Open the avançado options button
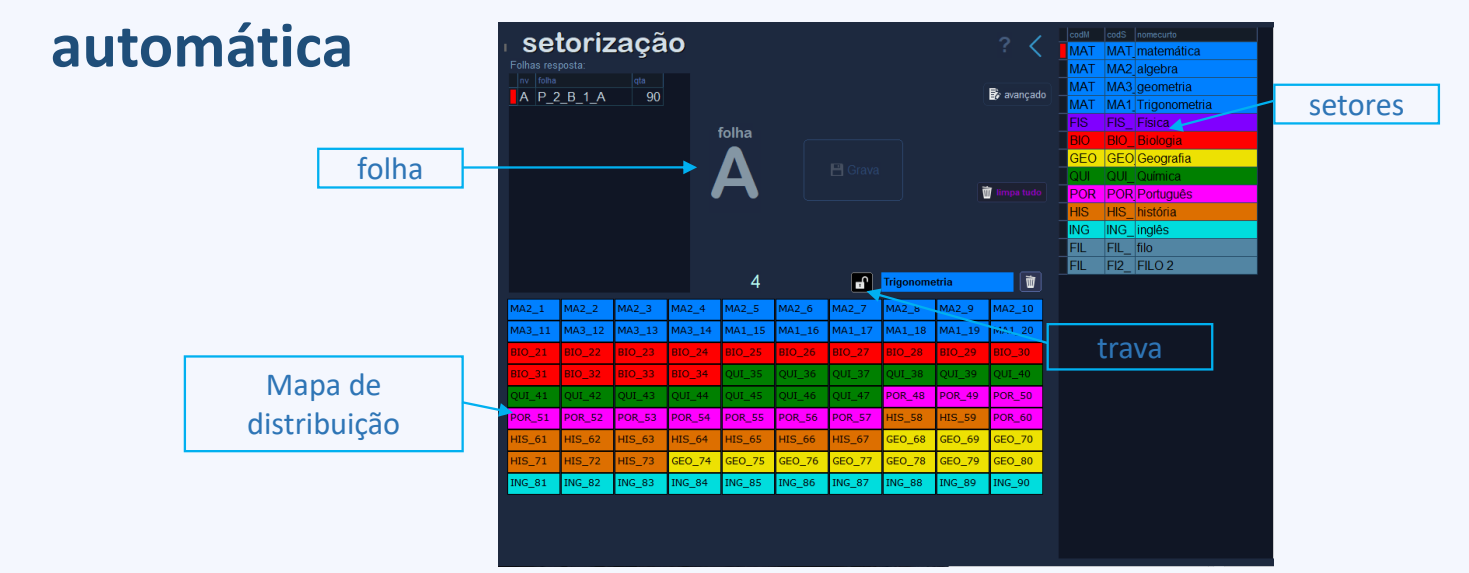The width and height of the screenshot is (1469, 573). point(1016,95)
